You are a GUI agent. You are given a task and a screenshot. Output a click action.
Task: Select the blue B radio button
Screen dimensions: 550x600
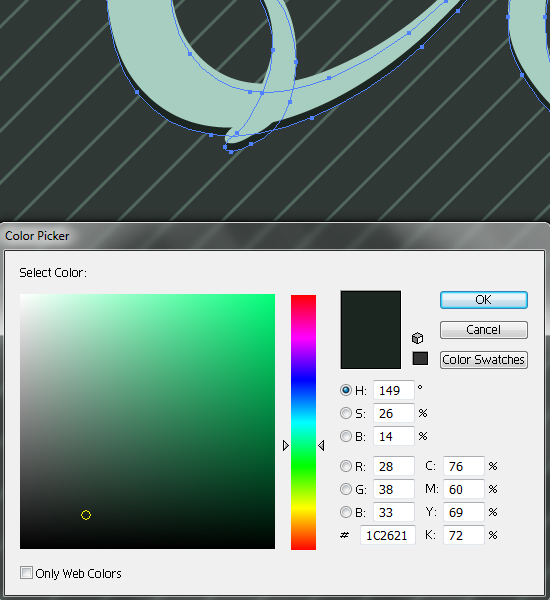346,512
